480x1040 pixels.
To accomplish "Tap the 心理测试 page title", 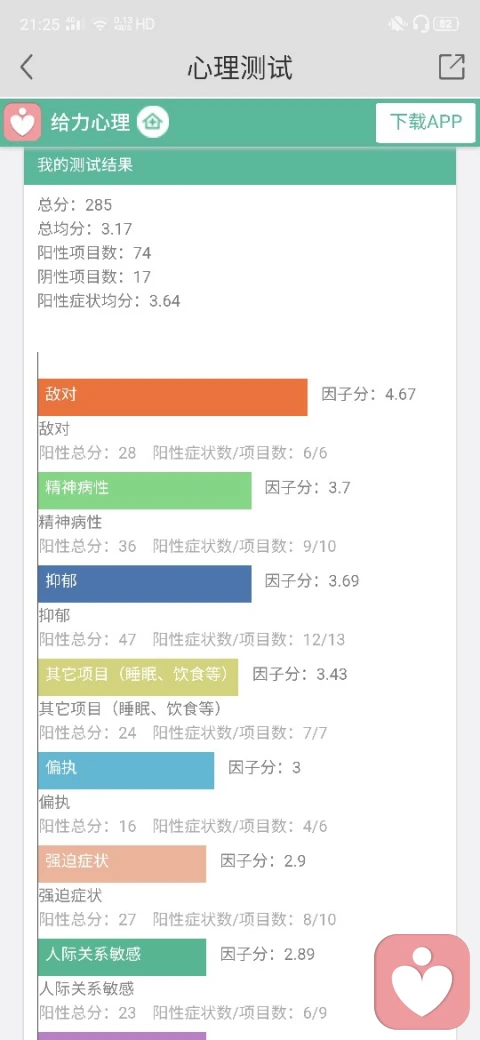I will 240,68.
